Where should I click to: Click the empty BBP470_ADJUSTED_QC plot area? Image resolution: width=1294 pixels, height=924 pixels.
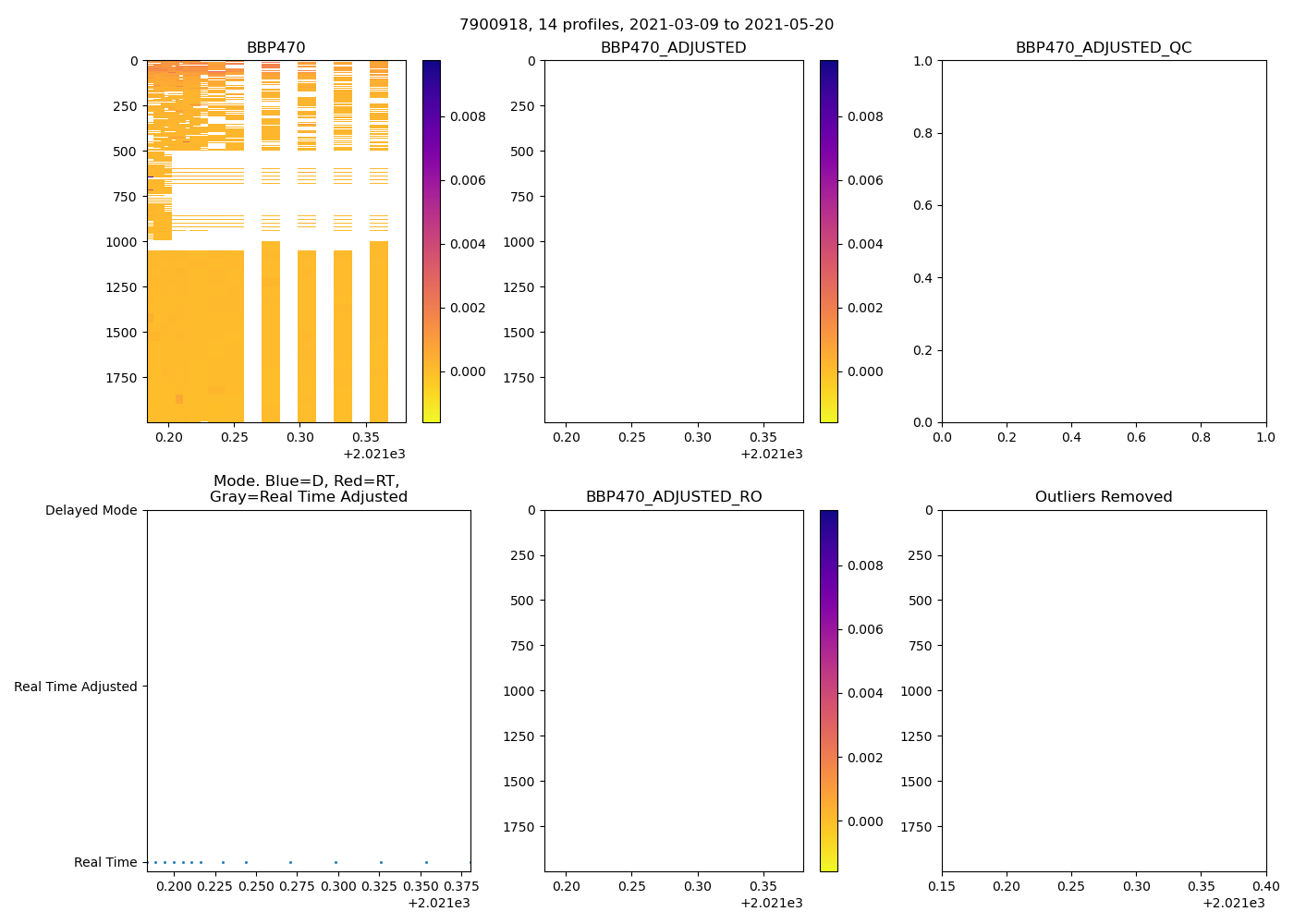click(1104, 241)
